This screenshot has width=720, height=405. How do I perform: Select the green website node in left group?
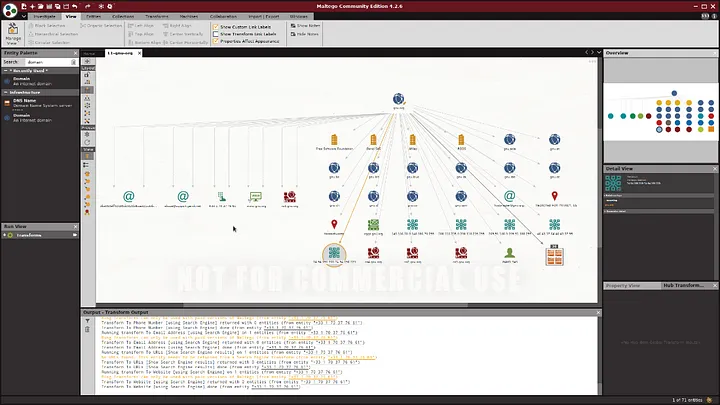pos(255,197)
